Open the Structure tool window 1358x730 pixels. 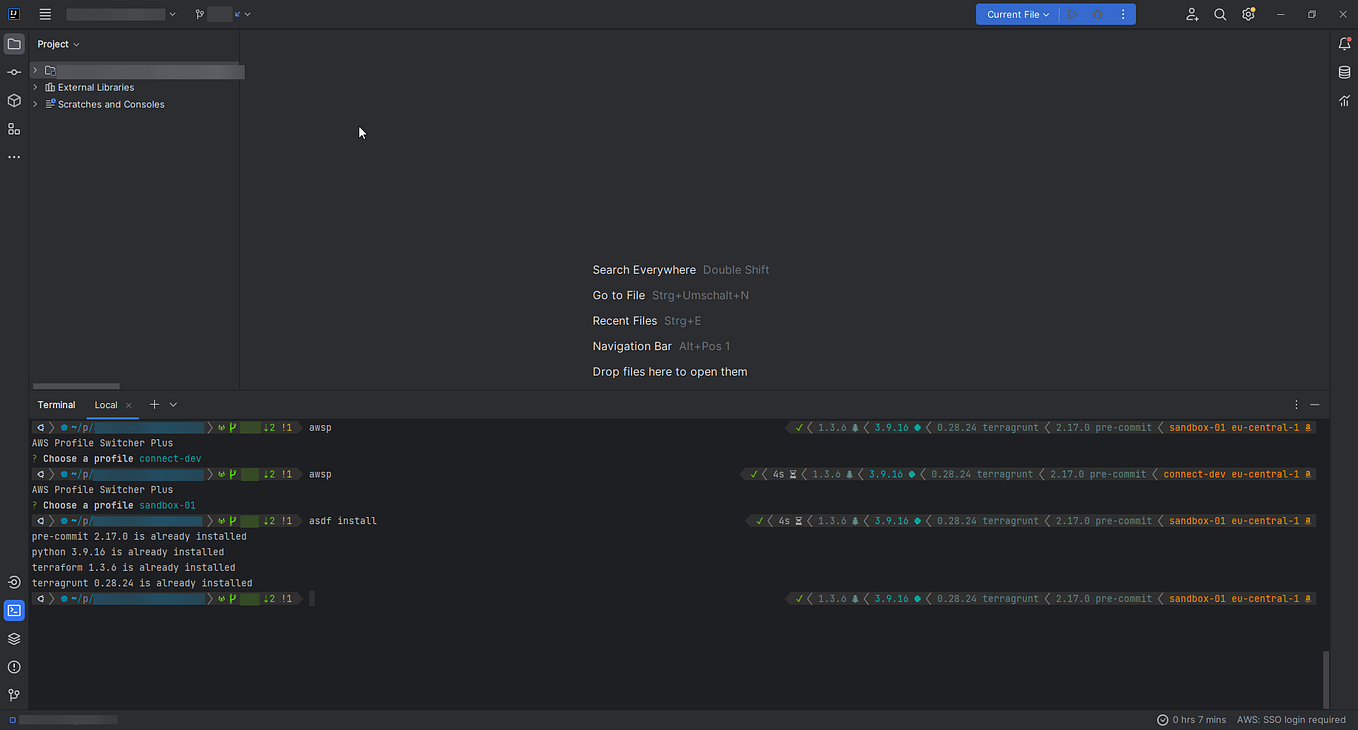[14, 128]
